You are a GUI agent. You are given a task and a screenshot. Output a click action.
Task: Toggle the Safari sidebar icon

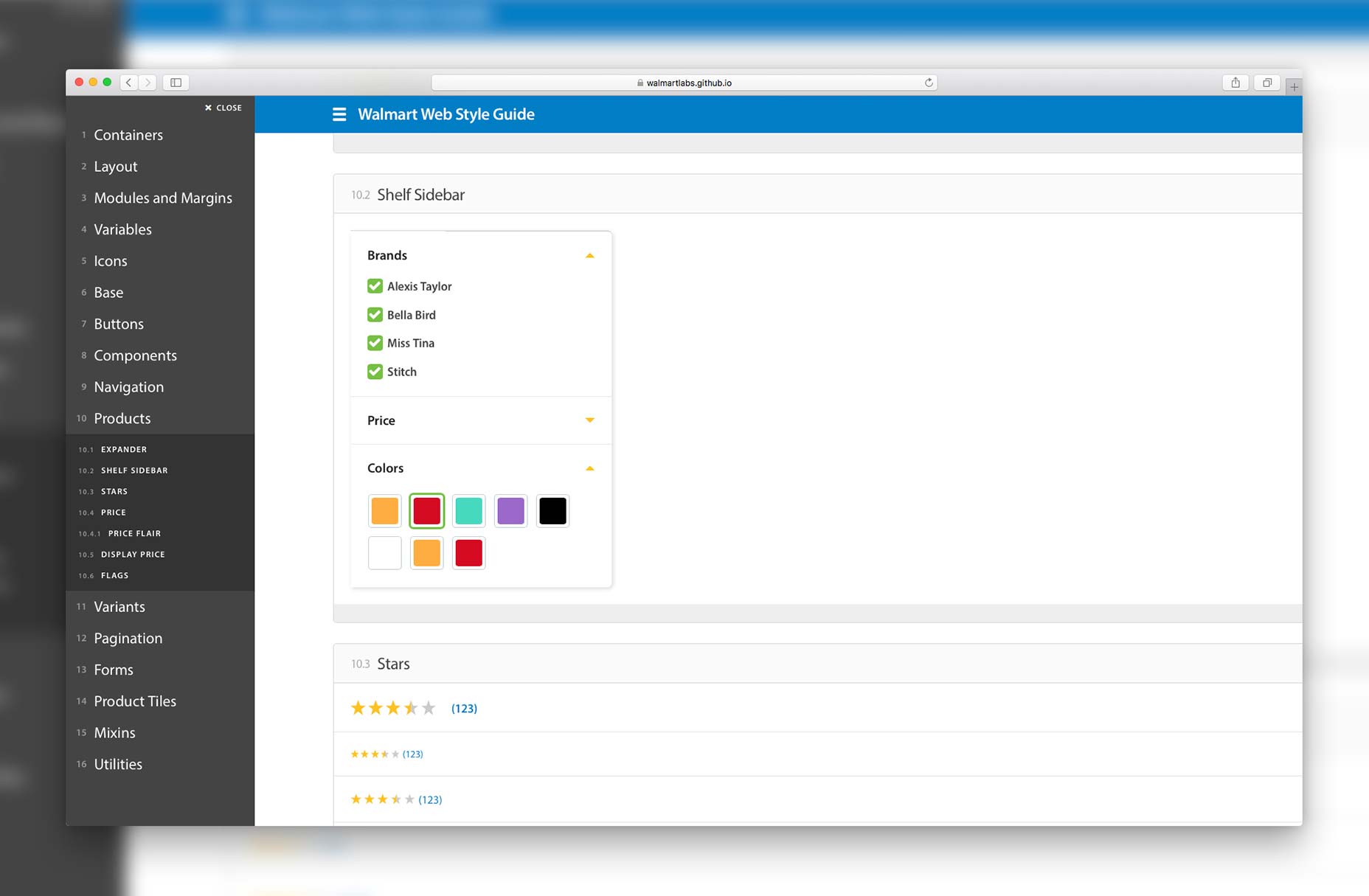click(x=176, y=83)
